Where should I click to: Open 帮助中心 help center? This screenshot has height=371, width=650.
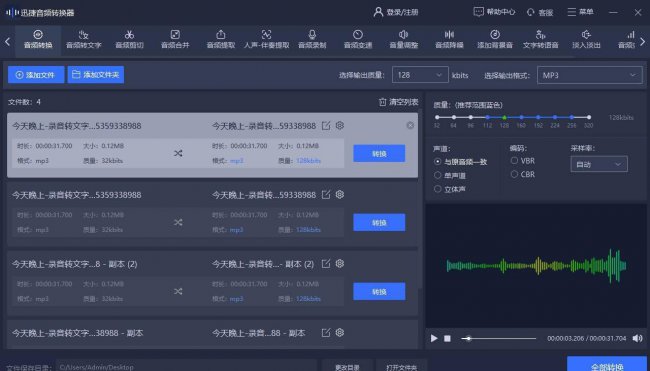tap(494, 12)
